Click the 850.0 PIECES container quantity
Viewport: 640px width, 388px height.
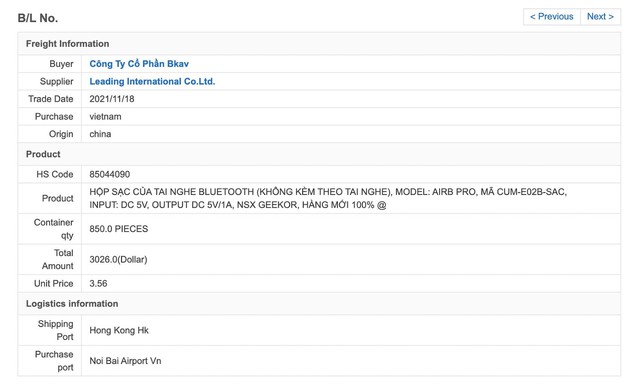pos(119,229)
